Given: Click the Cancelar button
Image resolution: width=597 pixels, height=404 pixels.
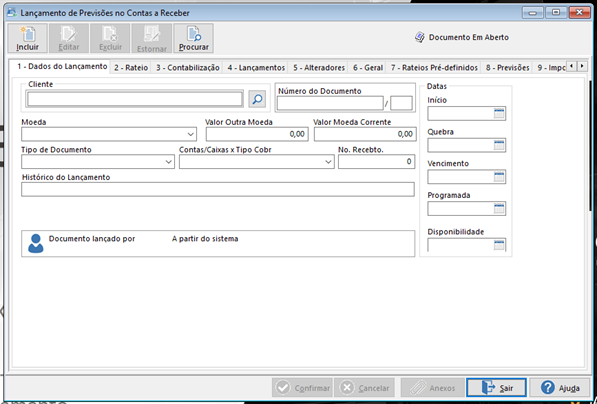Looking at the screenshot, I should pyautogui.click(x=364, y=388).
